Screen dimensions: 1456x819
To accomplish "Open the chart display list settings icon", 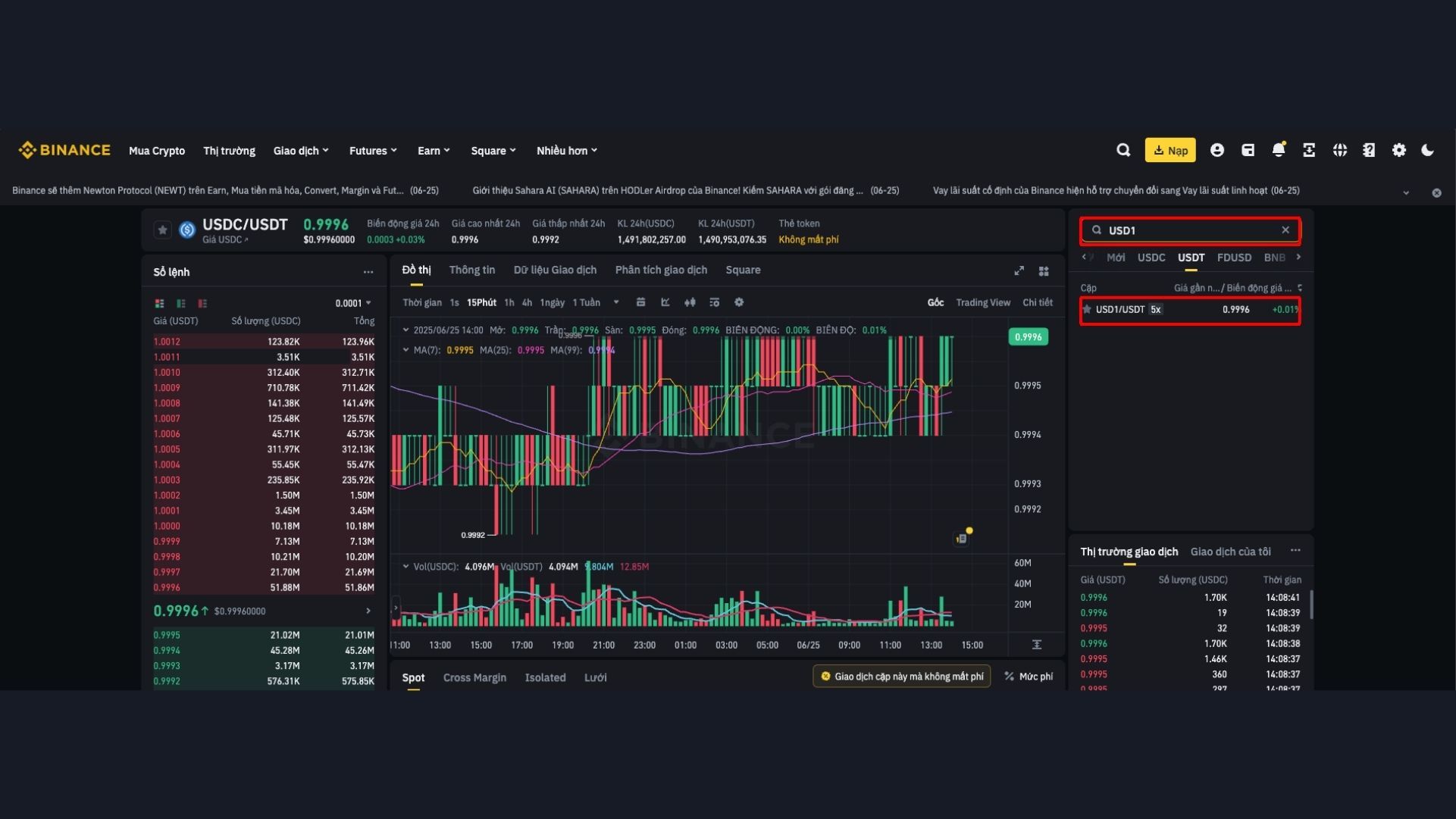I will pyautogui.click(x=714, y=302).
